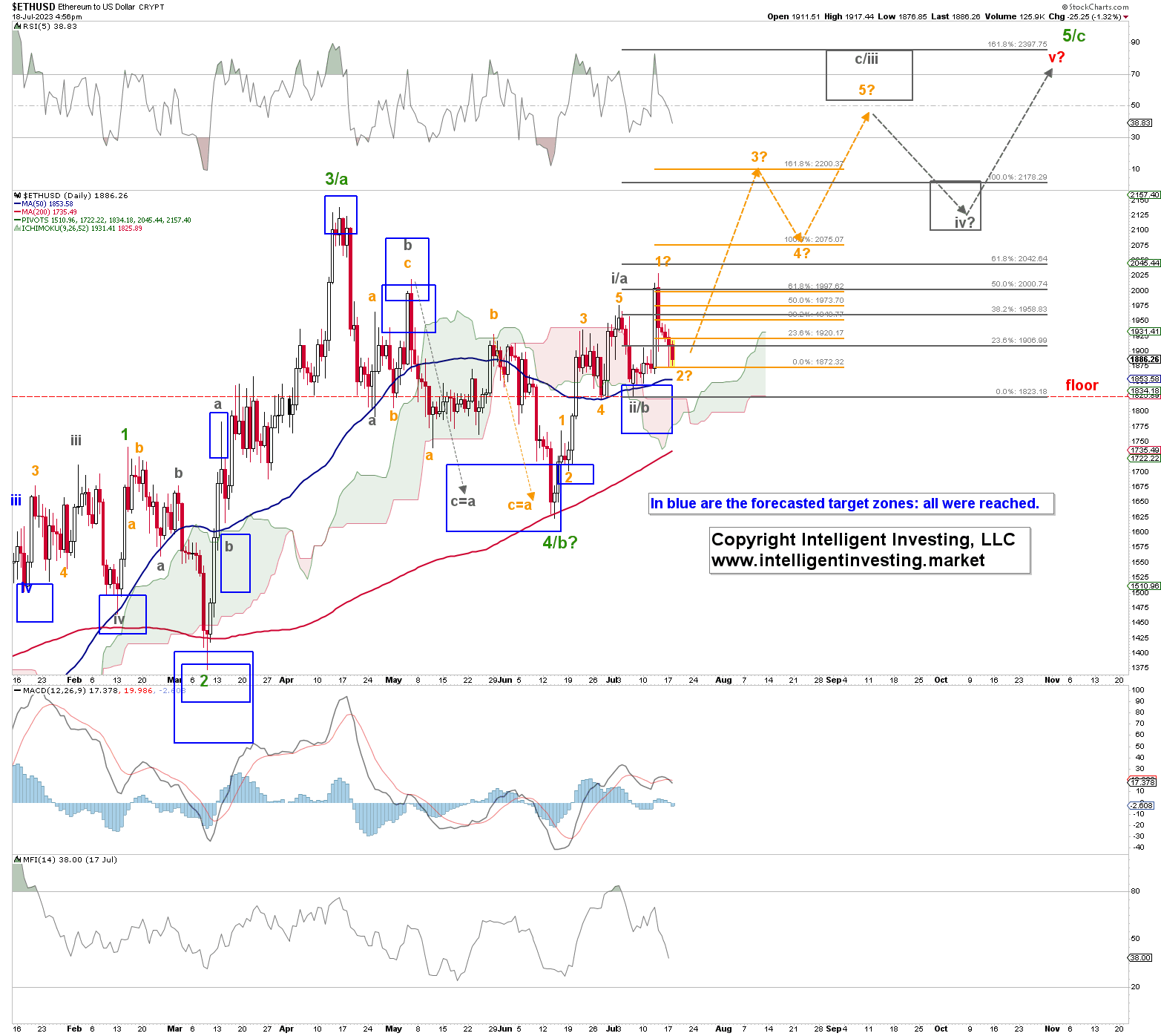
Task: Click the orange c=a target label
Action: point(519,505)
